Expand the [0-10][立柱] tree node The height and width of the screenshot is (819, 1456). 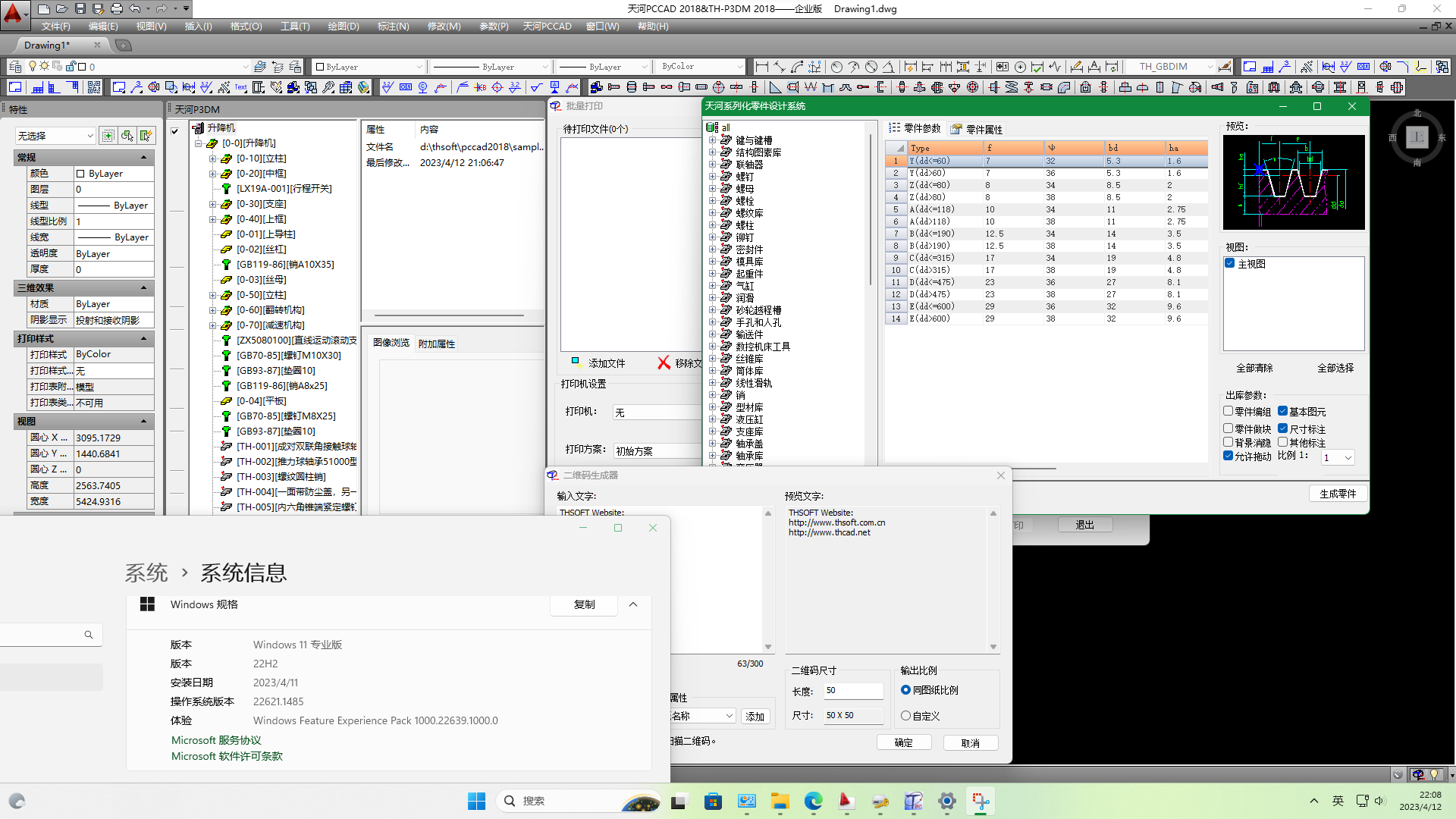point(213,158)
